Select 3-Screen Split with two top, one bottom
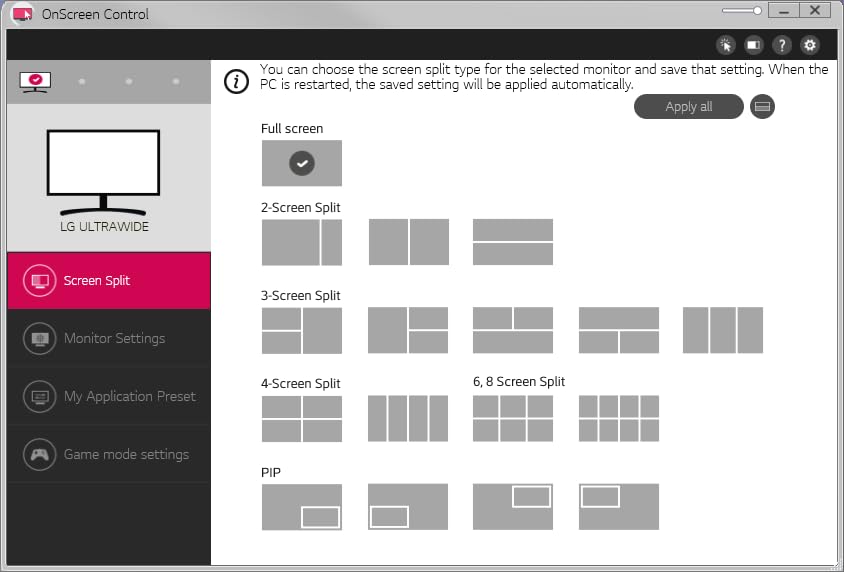The height and width of the screenshot is (572, 844). point(513,330)
